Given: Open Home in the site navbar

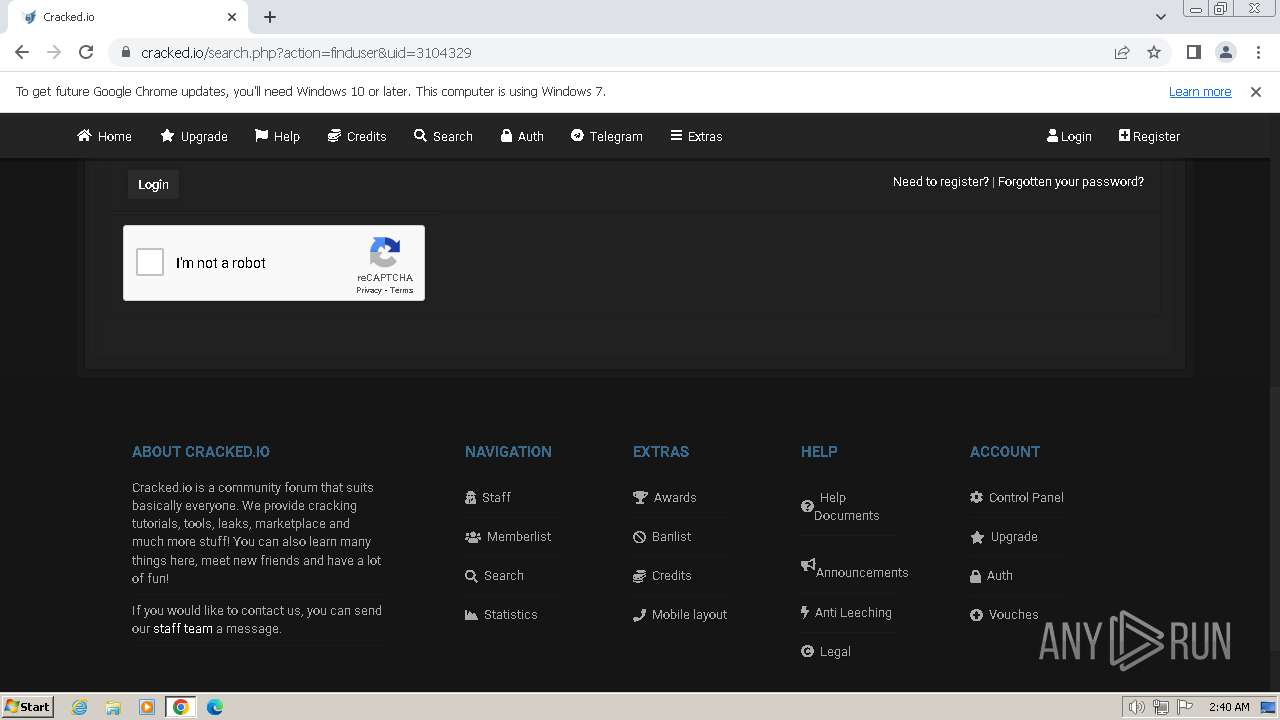Looking at the screenshot, I should [x=105, y=136].
